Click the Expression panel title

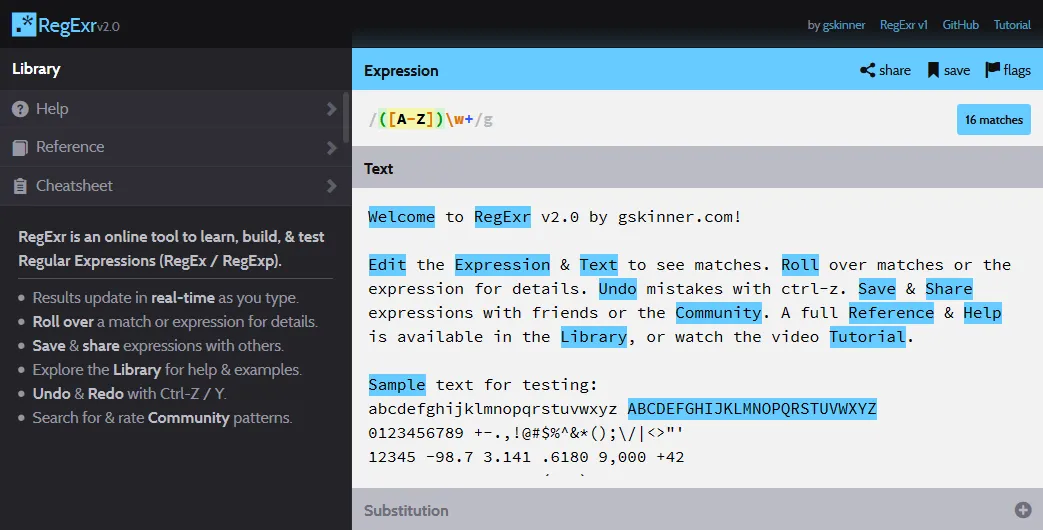[x=401, y=71]
